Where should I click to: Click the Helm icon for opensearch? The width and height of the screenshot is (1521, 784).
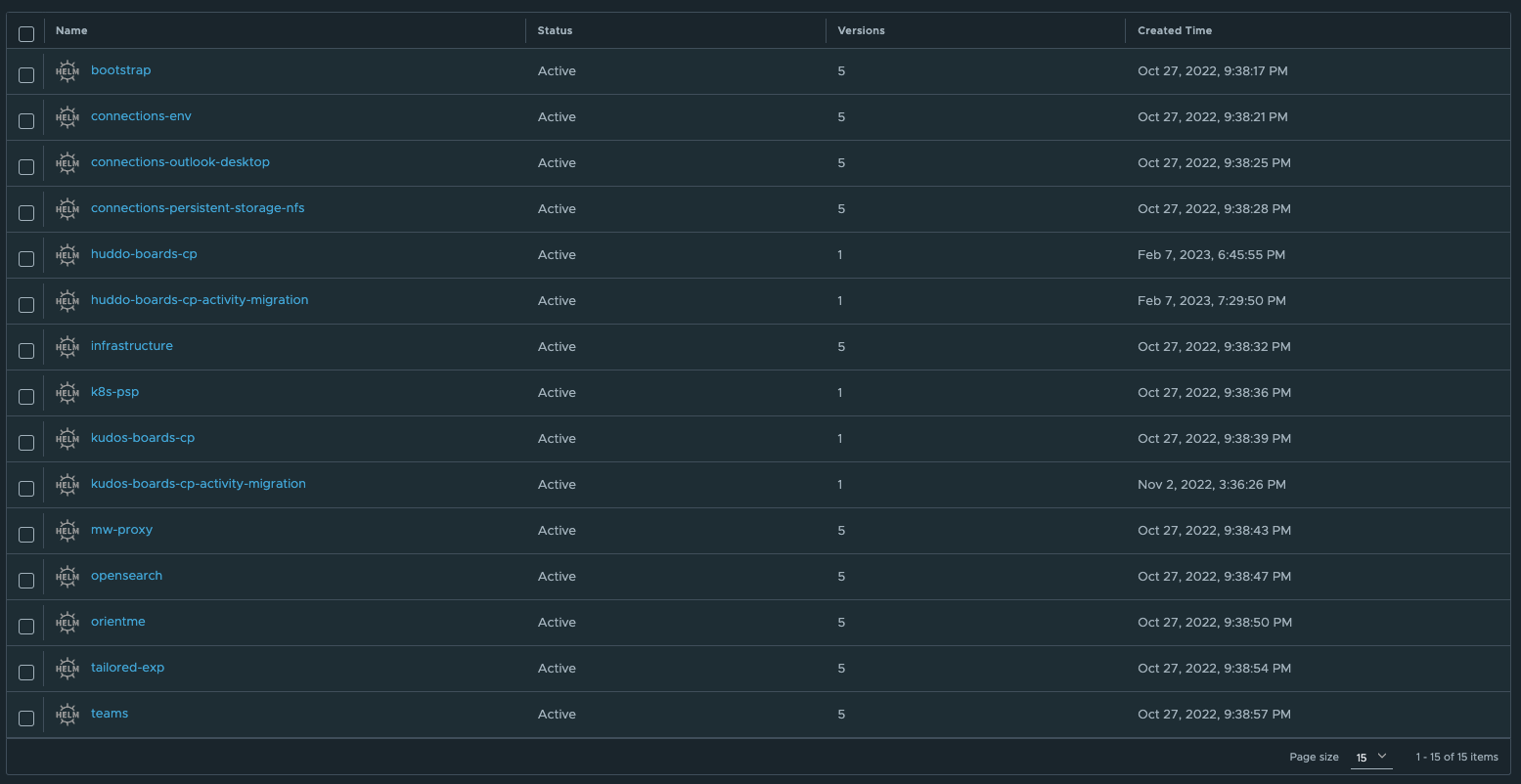coord(67,577)
